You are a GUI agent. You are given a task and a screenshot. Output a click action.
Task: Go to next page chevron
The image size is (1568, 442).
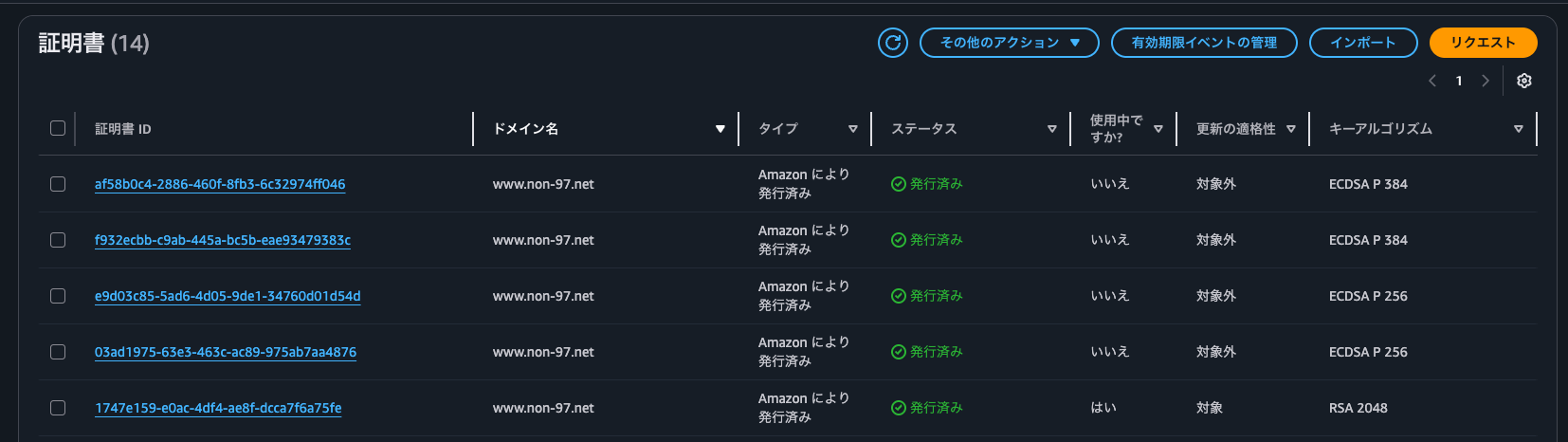coord(1486,81)
